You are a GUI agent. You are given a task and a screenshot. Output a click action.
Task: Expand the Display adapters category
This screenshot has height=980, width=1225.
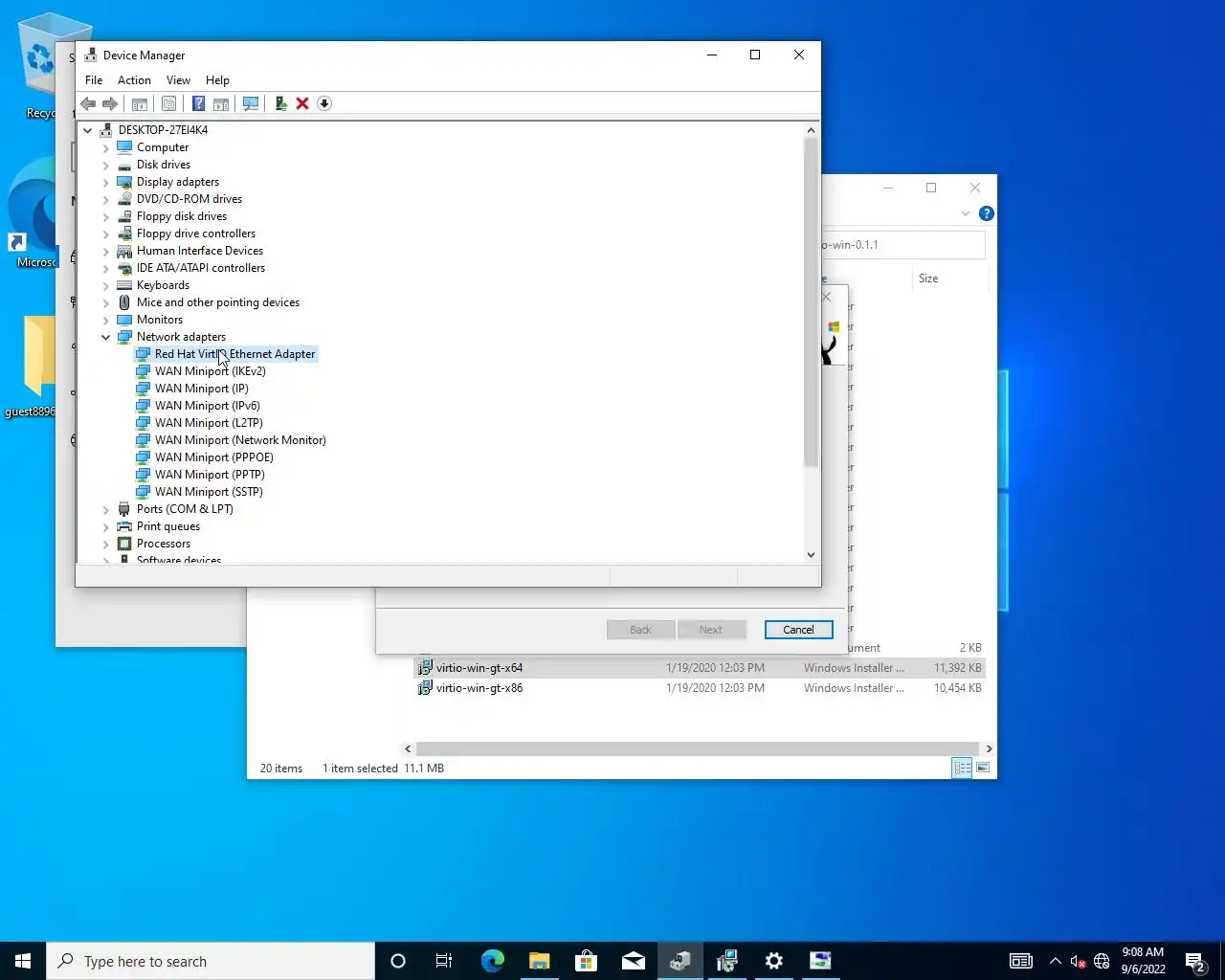106,182
